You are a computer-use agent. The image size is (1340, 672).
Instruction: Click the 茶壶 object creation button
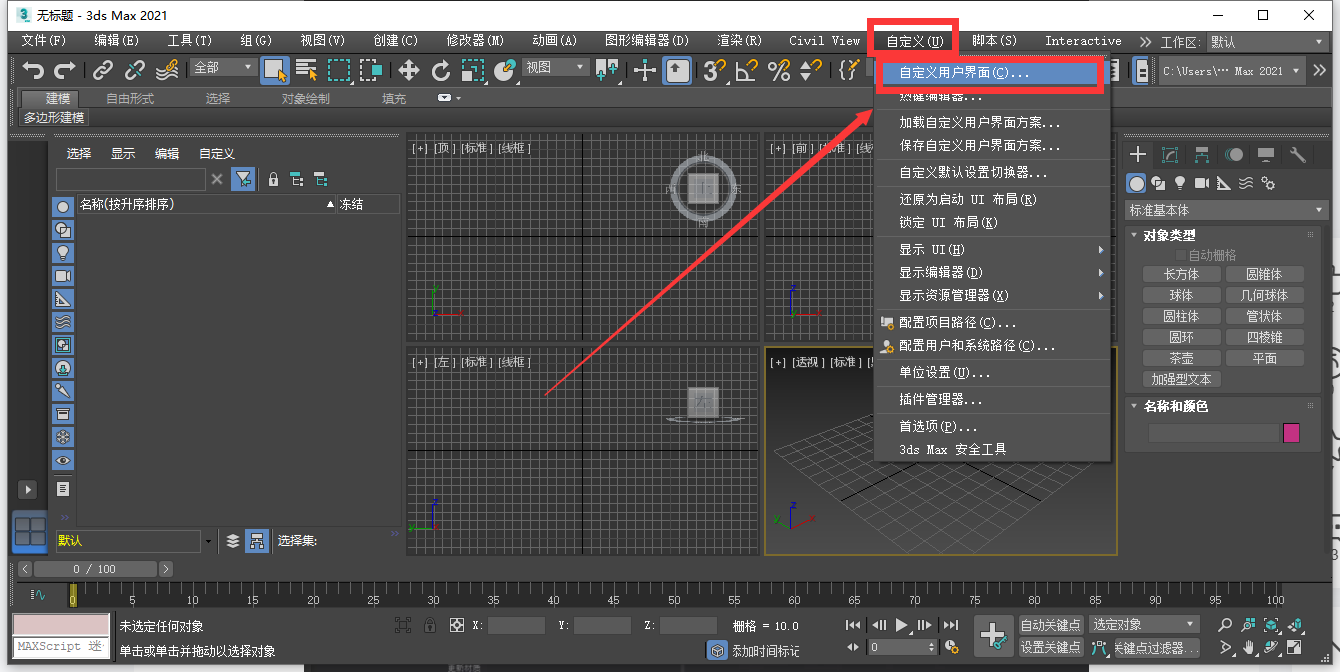point(1181,357)
